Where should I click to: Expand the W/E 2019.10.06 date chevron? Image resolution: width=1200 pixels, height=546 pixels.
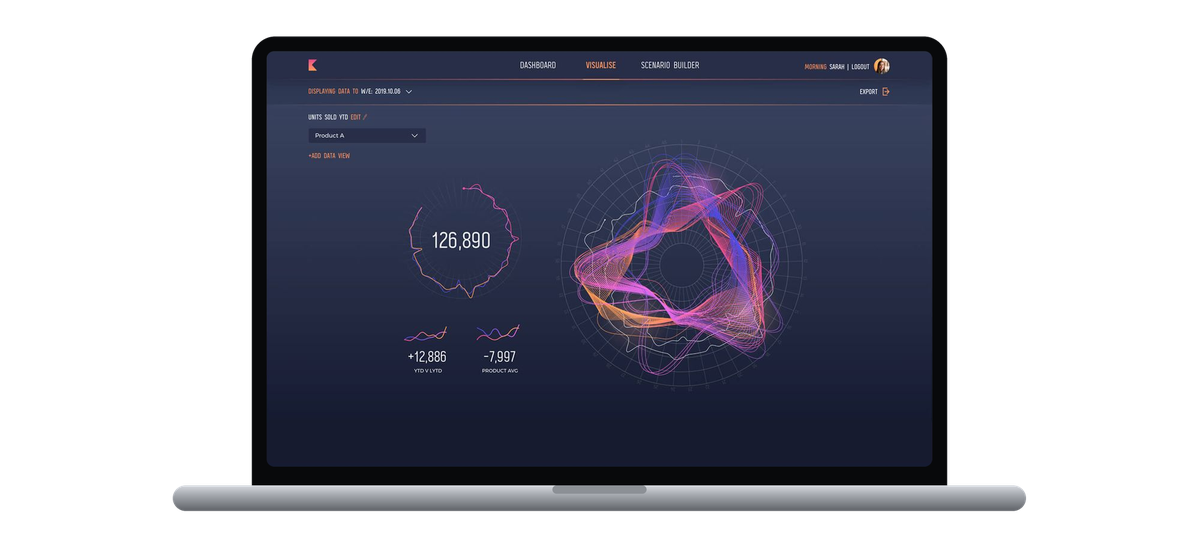[x=409, y=92]
